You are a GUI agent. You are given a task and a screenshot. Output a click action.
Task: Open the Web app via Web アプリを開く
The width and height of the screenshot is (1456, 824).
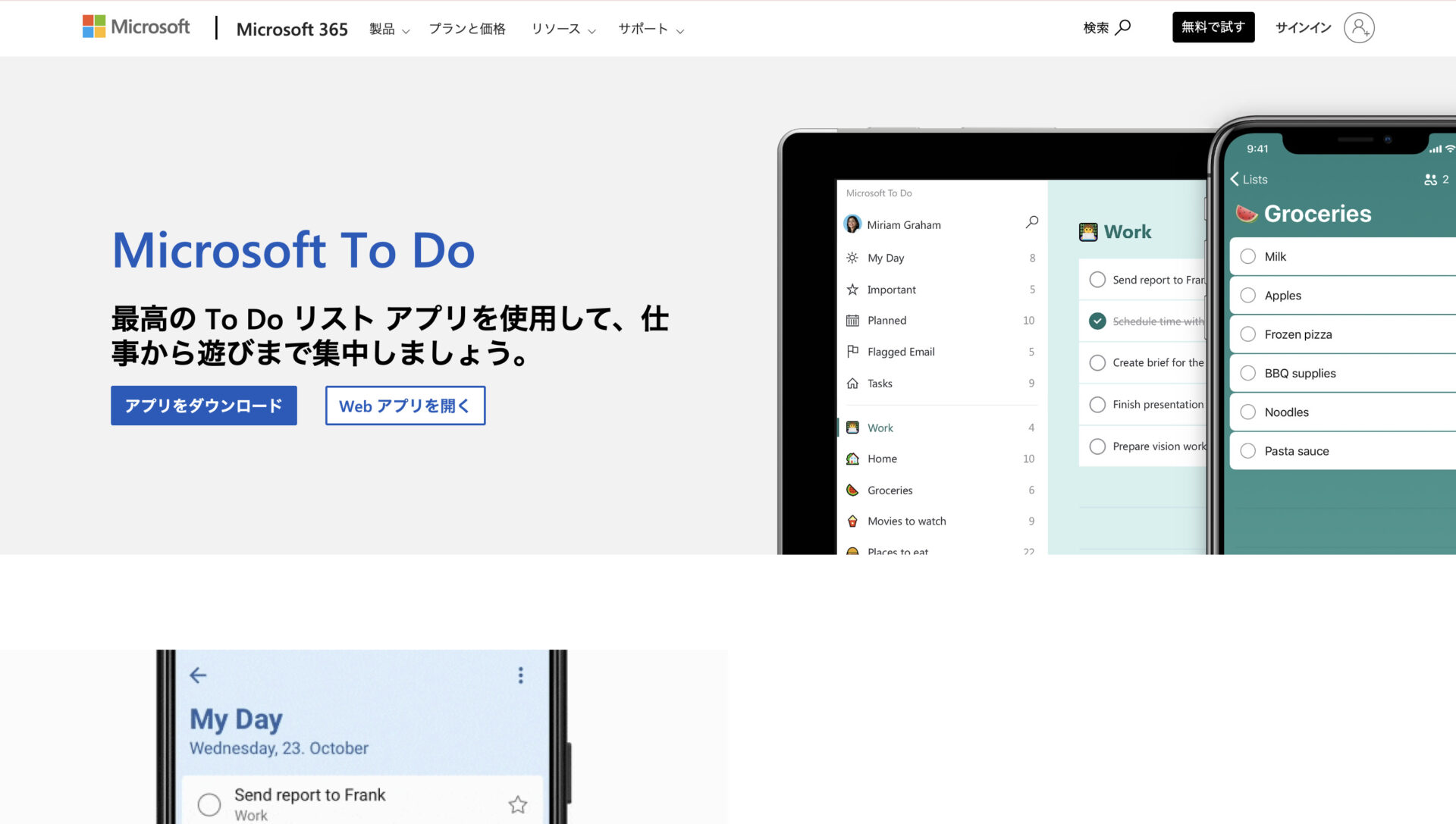405,406
